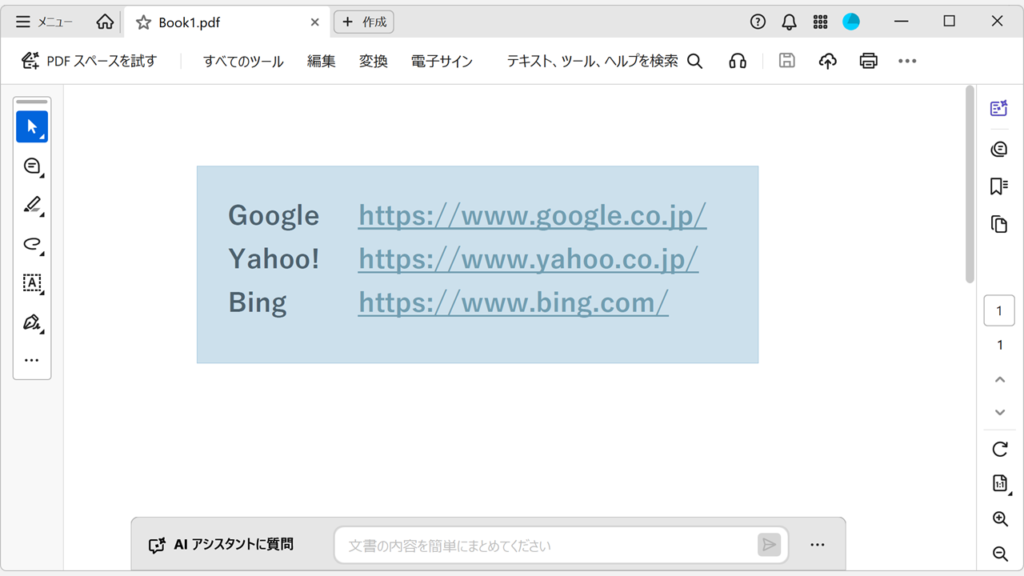Viewport: 1024px width, 576px height.
Task: Open the user profile avatar
Action: 851,22
